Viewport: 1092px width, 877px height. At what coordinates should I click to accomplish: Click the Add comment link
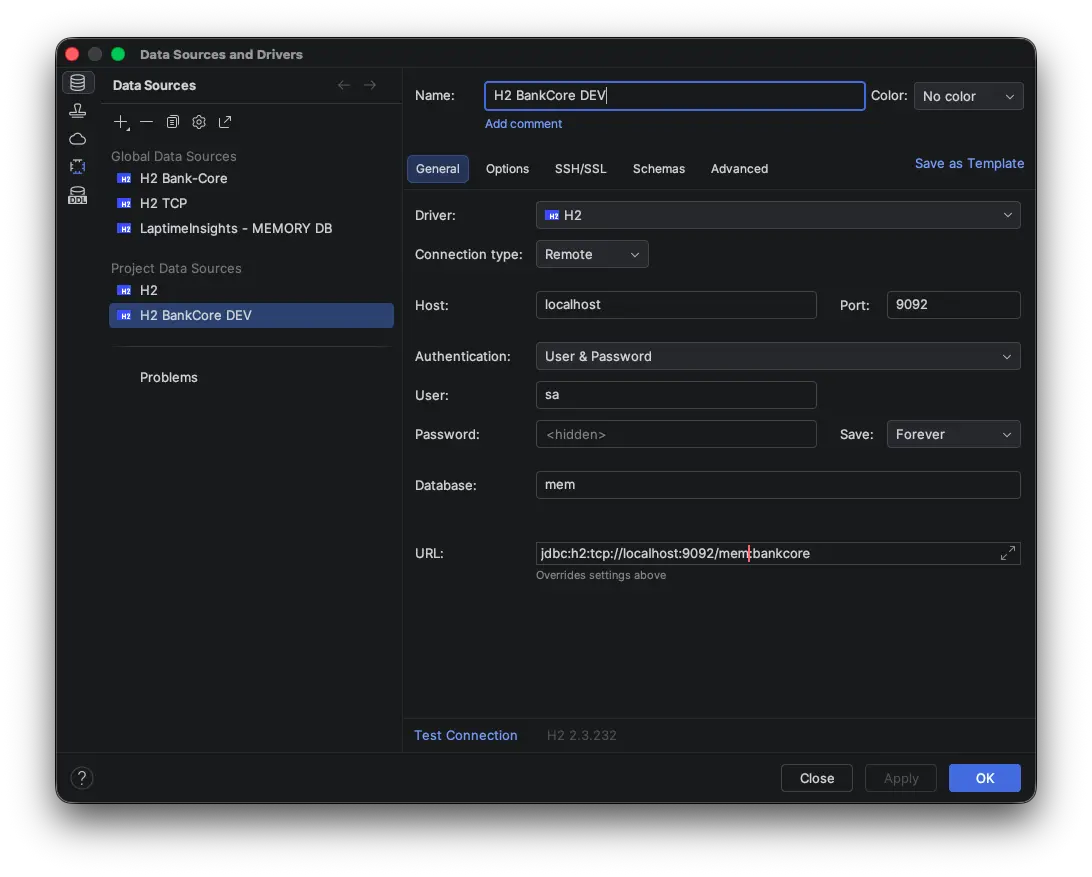pyautogui.click(x=523, y=123)
